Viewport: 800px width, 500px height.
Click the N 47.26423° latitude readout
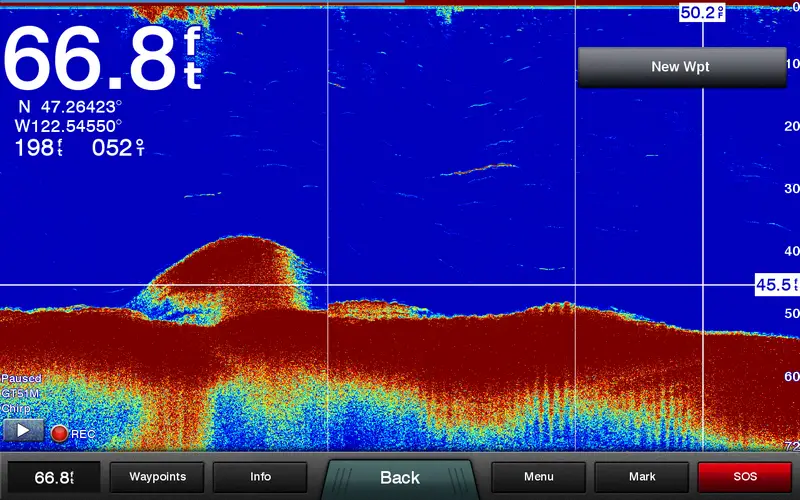[x=70, y=106]
